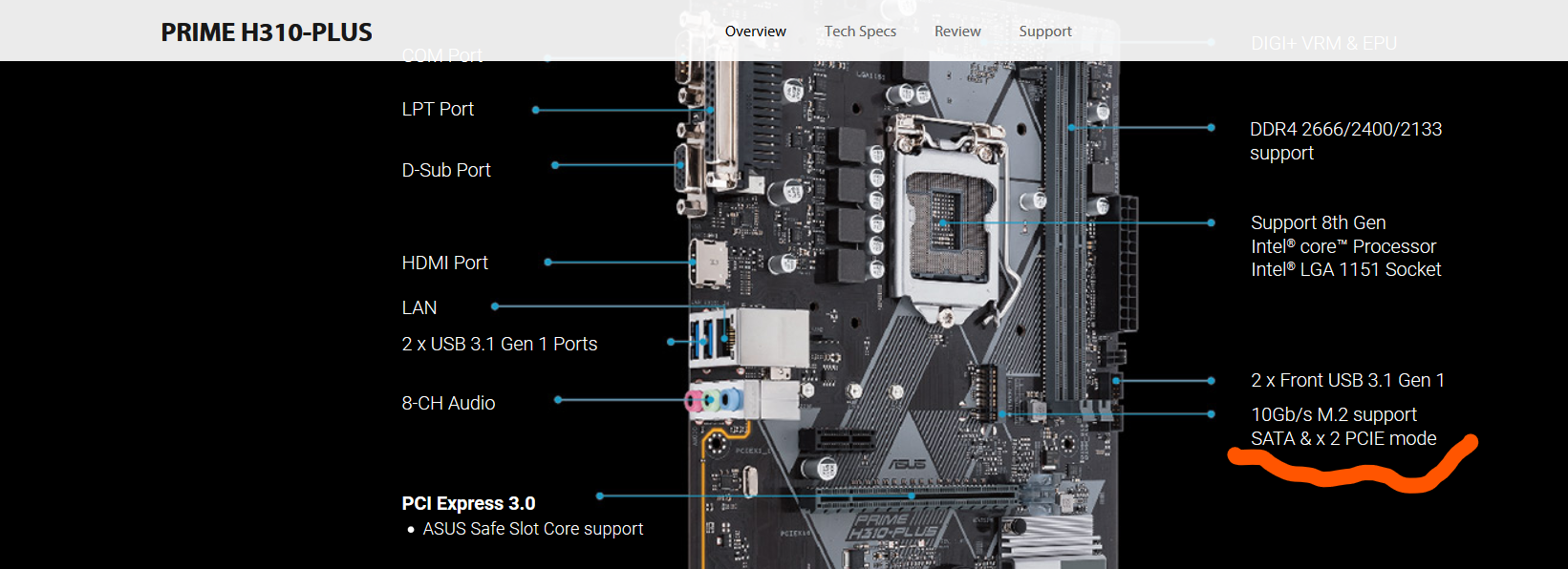Viewport: 1568px width, 569px height.
Task: Click the callout dot beside Support 8th Gen
Action: pos(1211,222)
